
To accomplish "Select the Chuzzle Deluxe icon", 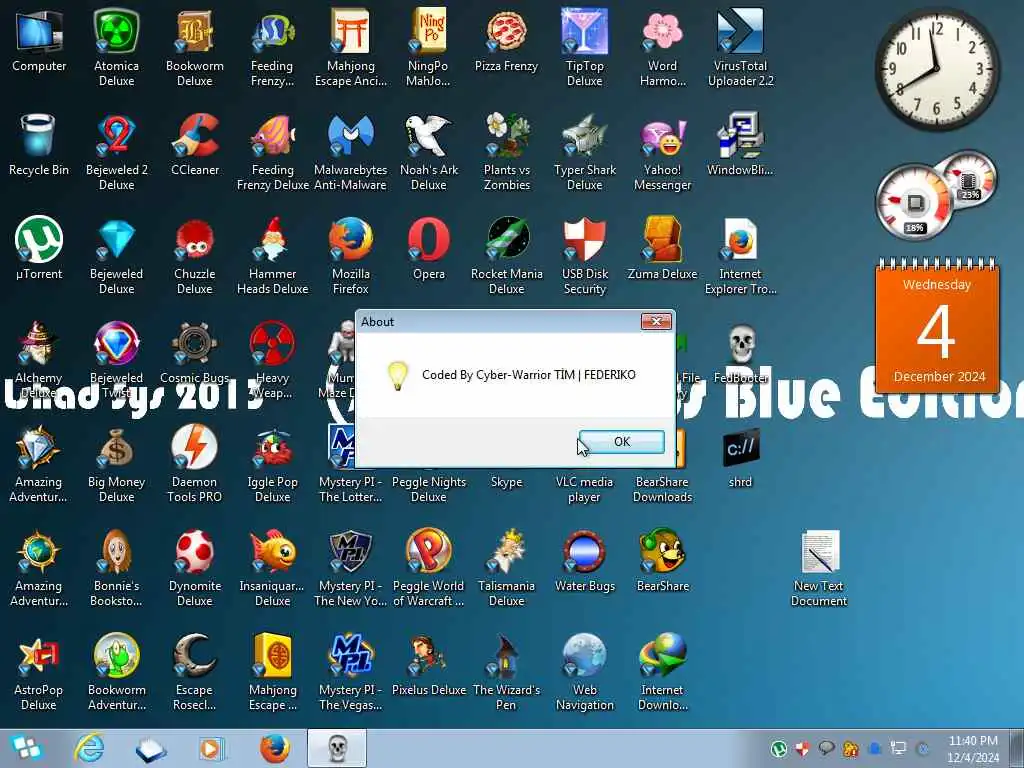I will (195, 256).
